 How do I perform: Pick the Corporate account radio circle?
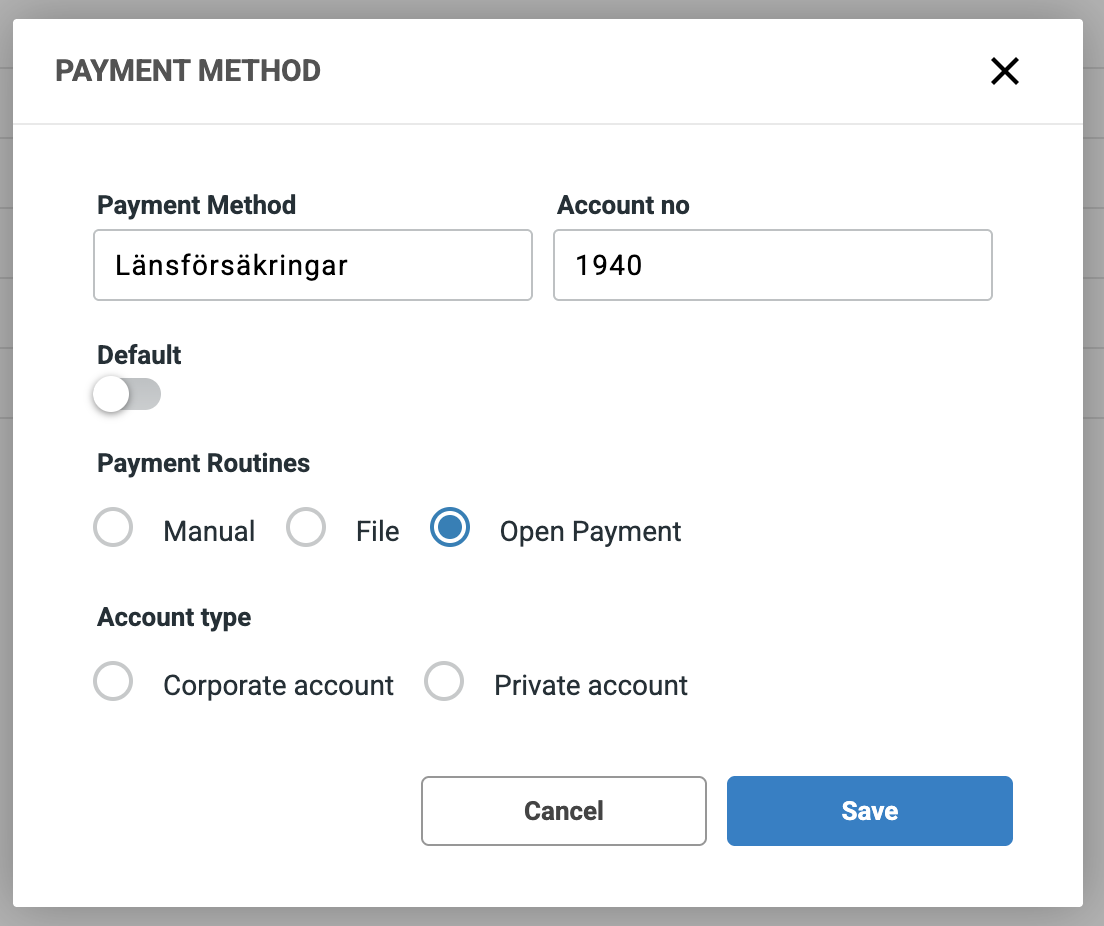click(113, 683)
